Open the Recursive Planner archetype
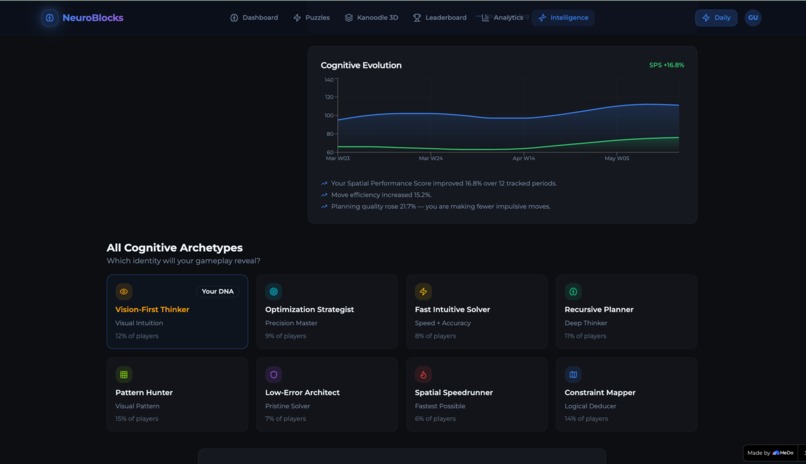 click(x=626, y=311)
